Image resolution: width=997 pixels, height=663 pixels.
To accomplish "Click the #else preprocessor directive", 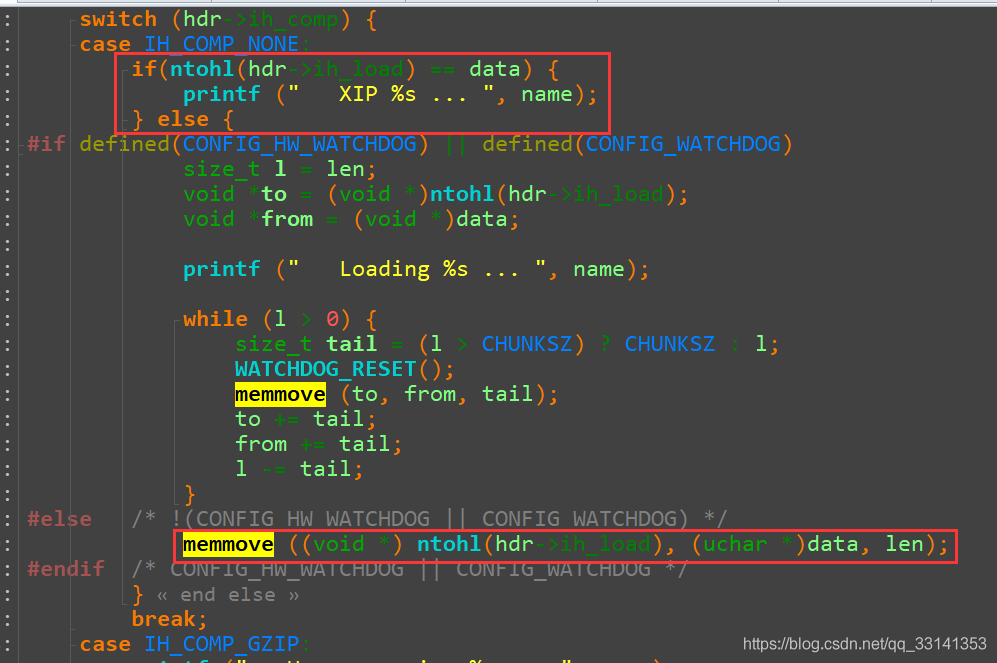I will (x=59, y=519).
